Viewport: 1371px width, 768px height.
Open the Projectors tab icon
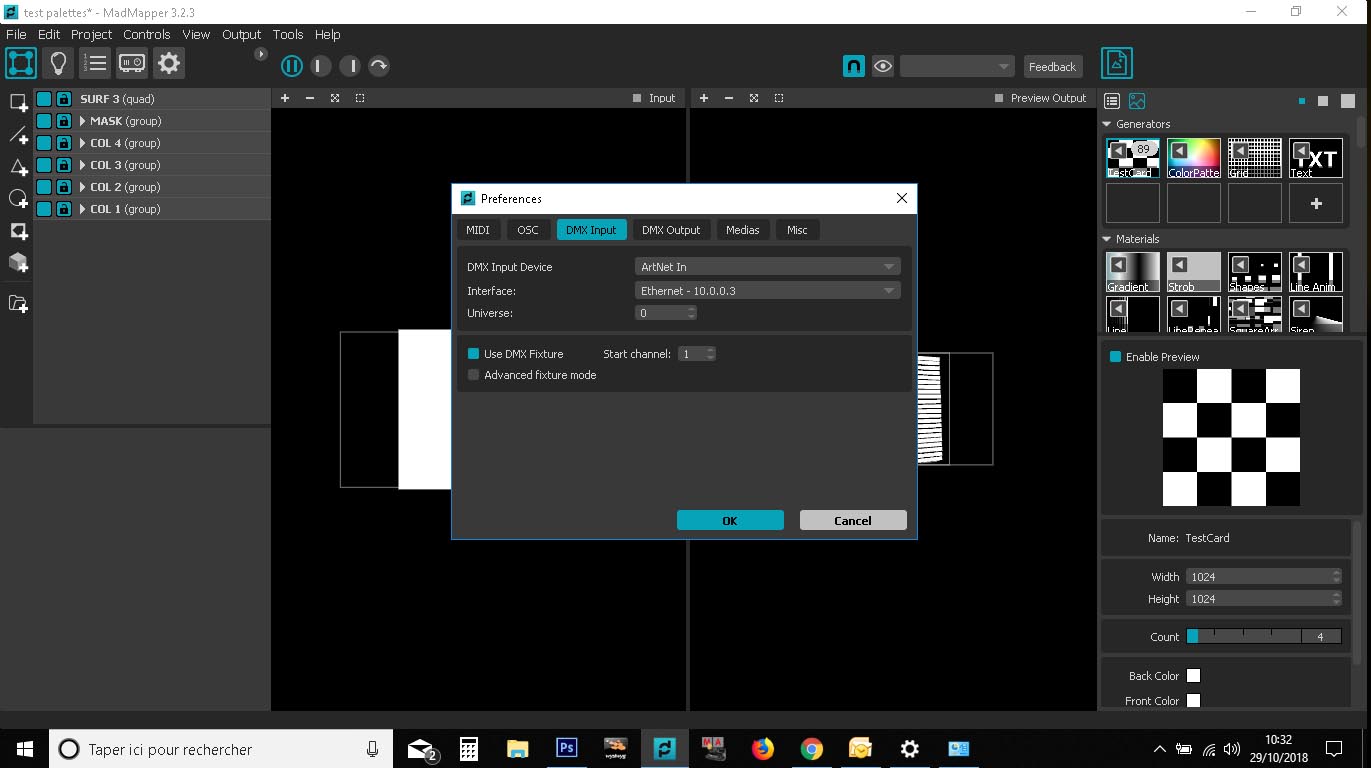132,63
